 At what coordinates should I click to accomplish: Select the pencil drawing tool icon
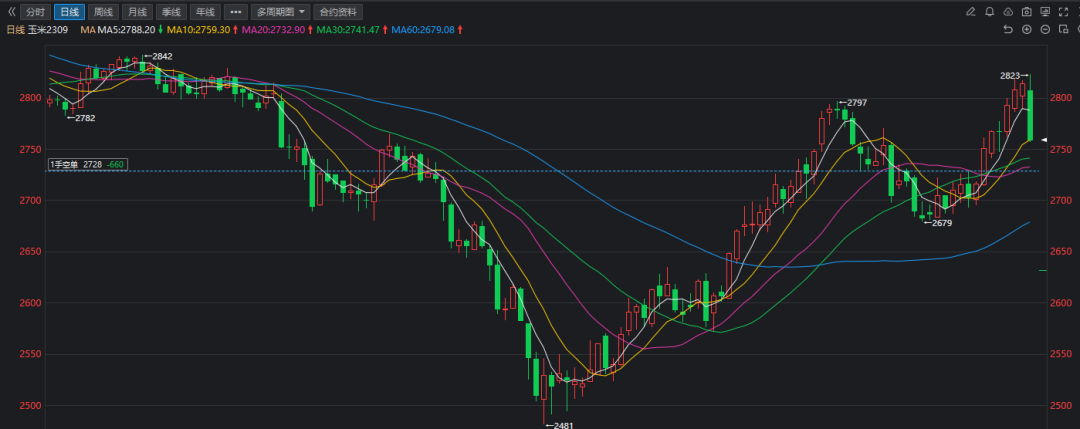(970, 12)
